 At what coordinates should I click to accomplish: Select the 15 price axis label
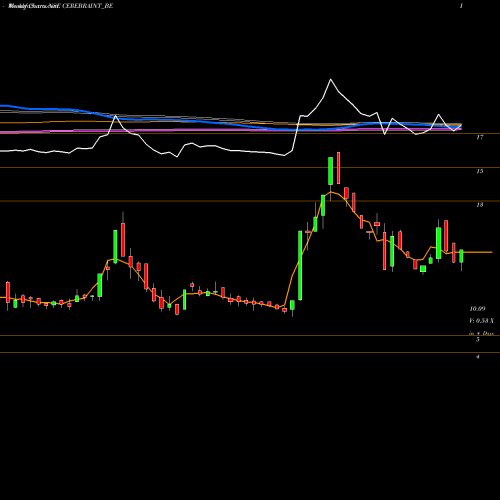479,171
